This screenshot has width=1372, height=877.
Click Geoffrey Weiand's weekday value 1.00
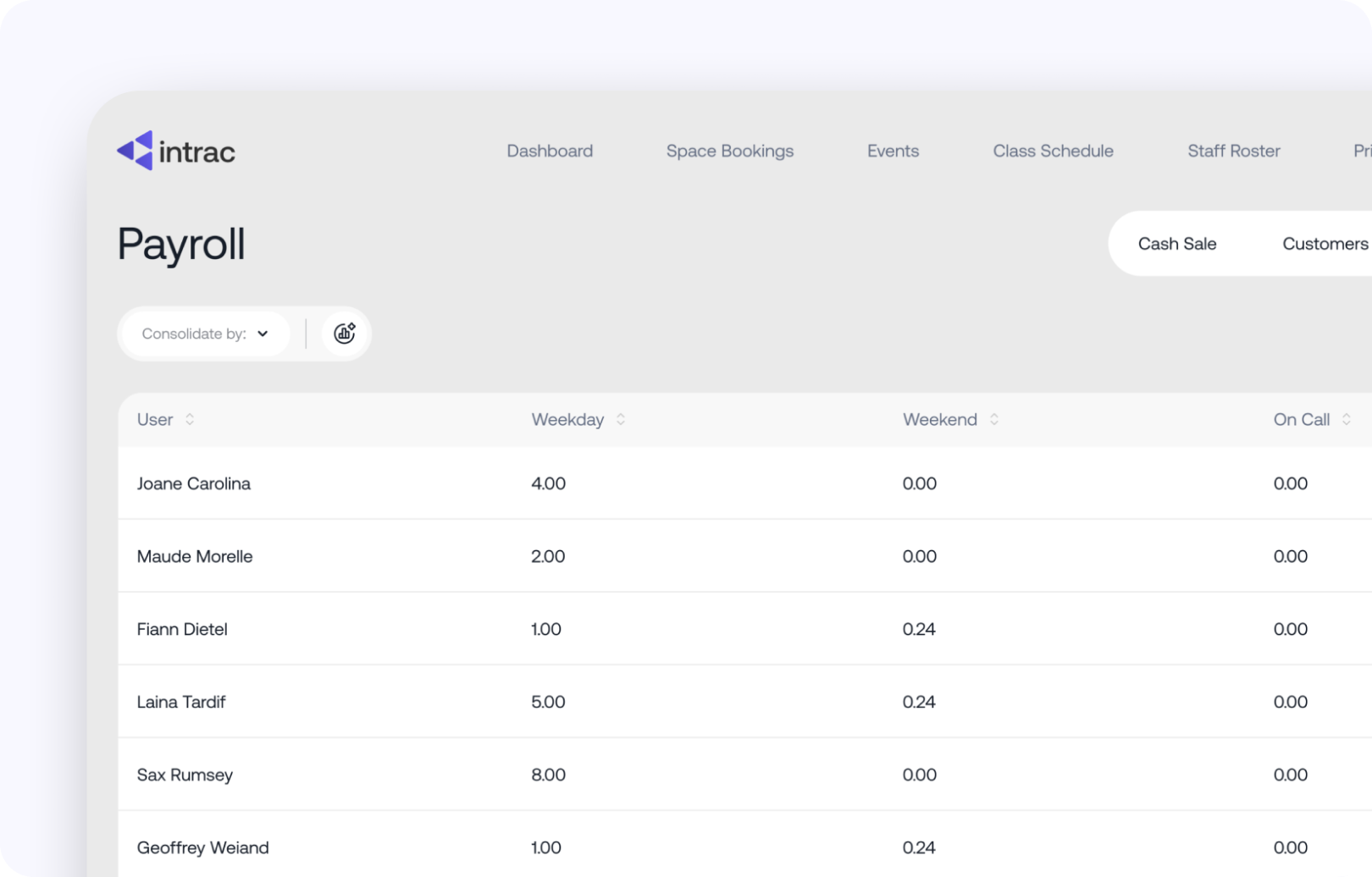coord(546,847)
